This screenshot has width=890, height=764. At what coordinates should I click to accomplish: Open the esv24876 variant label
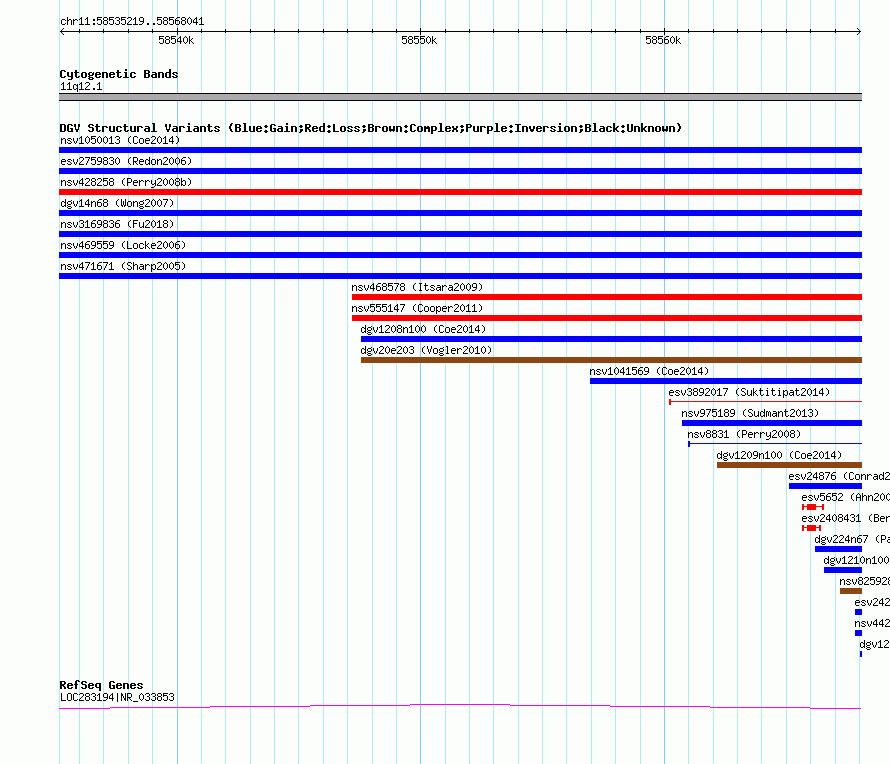click(x=839, y=476)
